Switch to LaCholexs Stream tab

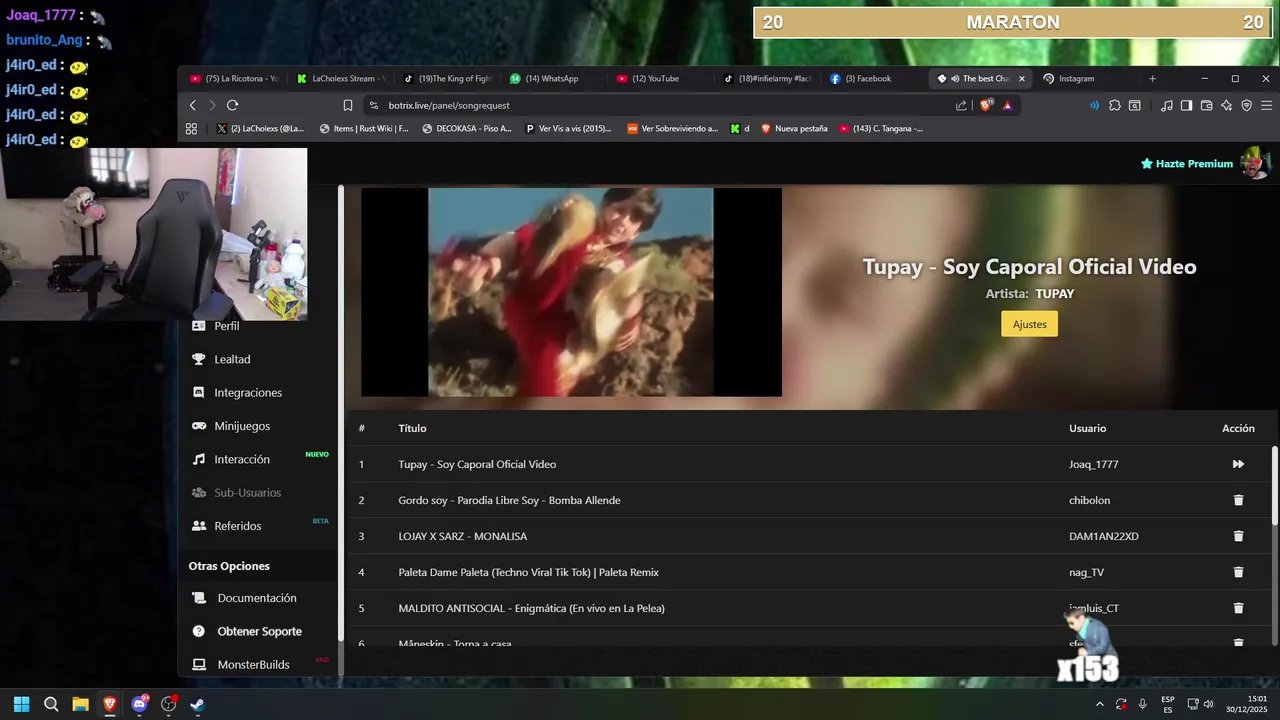[x=341, y=78]
